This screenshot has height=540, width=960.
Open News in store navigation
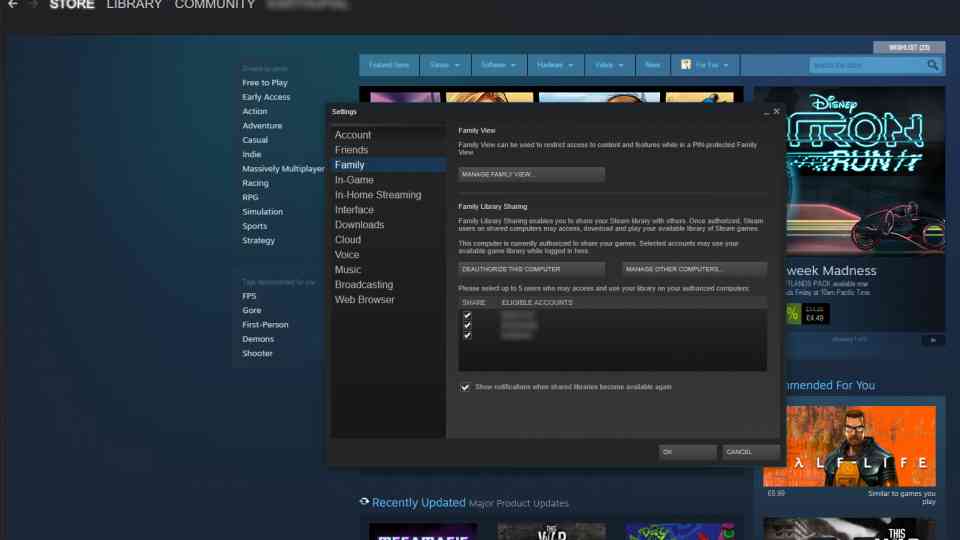tap(653, 65)
